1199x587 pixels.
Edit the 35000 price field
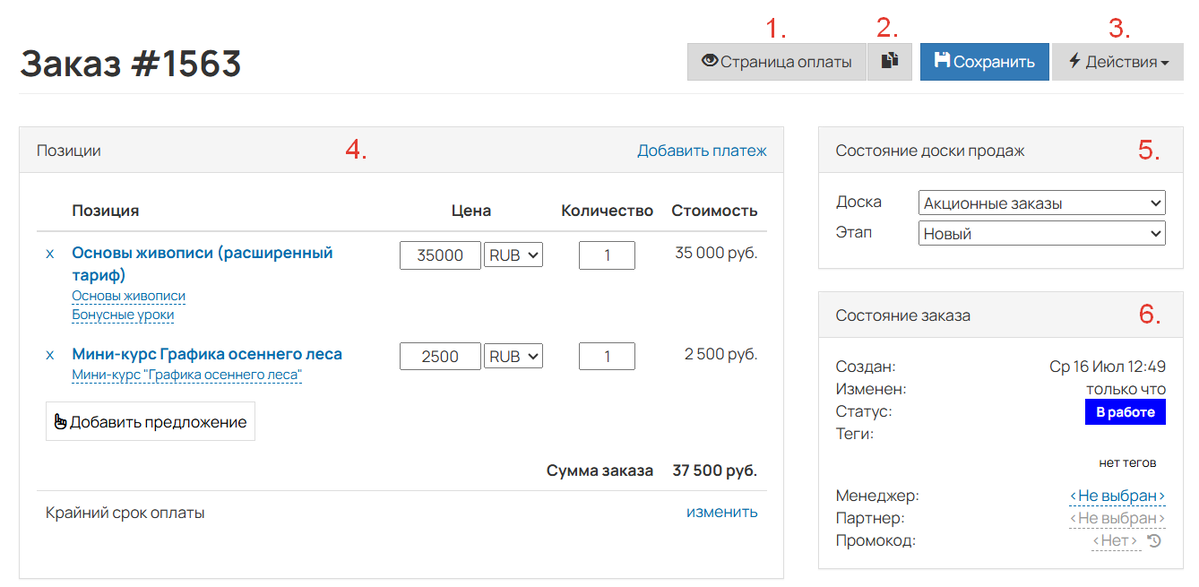click(x=440, y=255)
